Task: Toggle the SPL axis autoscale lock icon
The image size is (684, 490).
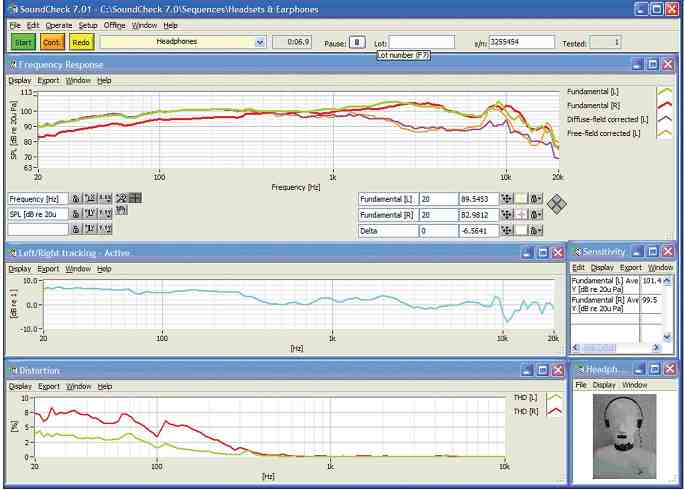Action: pos(76,213)
